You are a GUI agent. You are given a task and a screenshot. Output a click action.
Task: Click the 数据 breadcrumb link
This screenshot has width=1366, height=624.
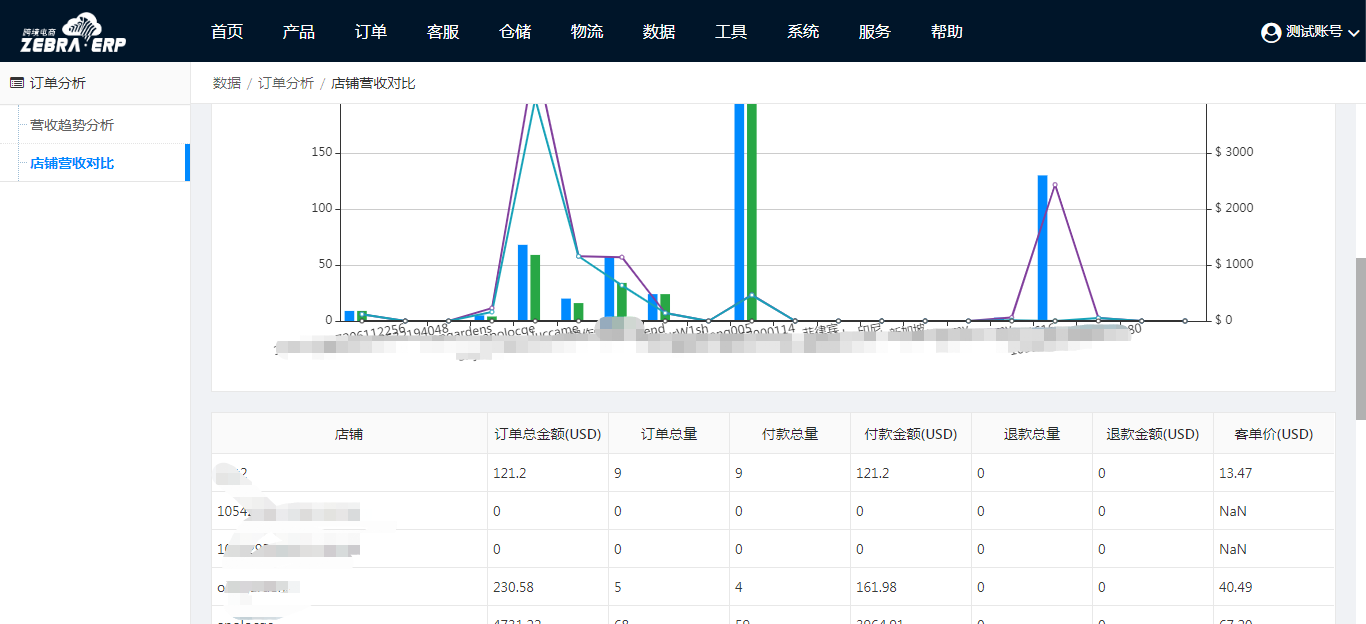(227, 83)
